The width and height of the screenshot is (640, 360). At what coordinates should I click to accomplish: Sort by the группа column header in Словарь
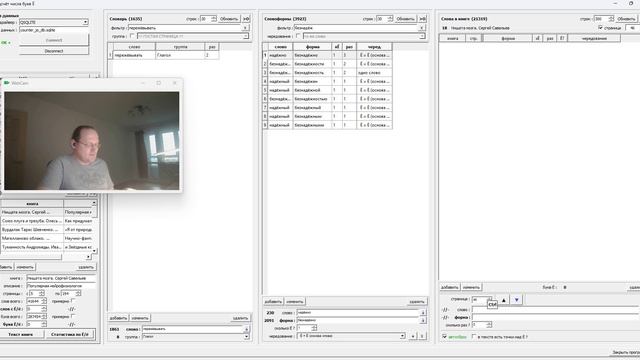(x=180, y=47)
